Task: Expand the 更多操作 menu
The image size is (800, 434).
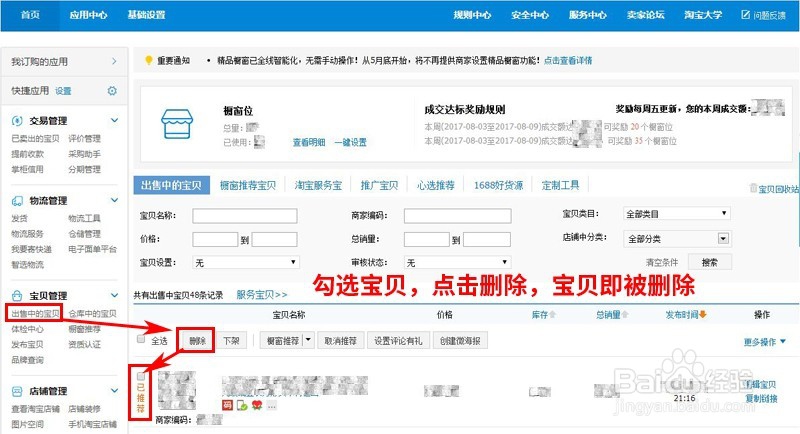Action: point(764,342)
